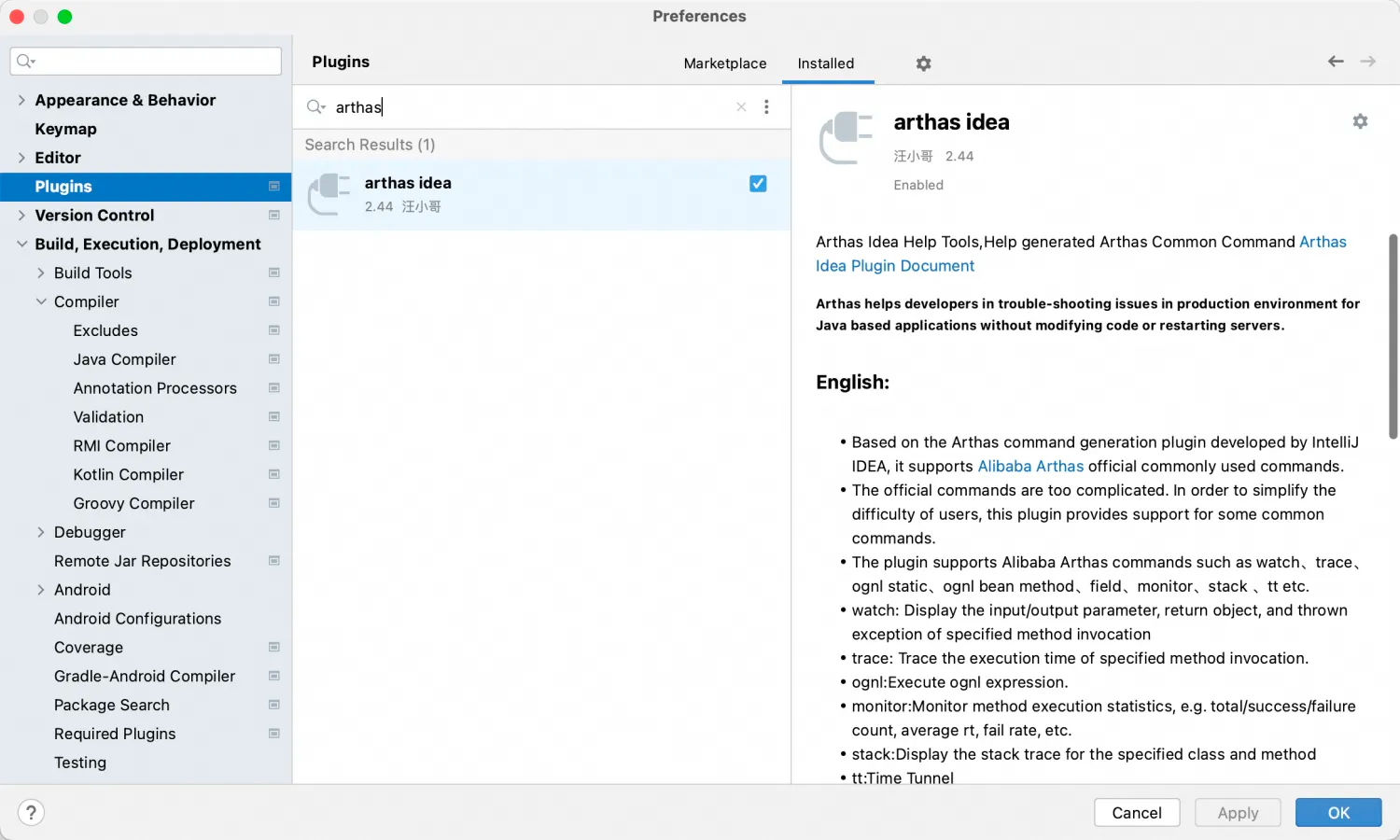Focus the settings search field
1400x840 pixels.
tap(146, 62)
